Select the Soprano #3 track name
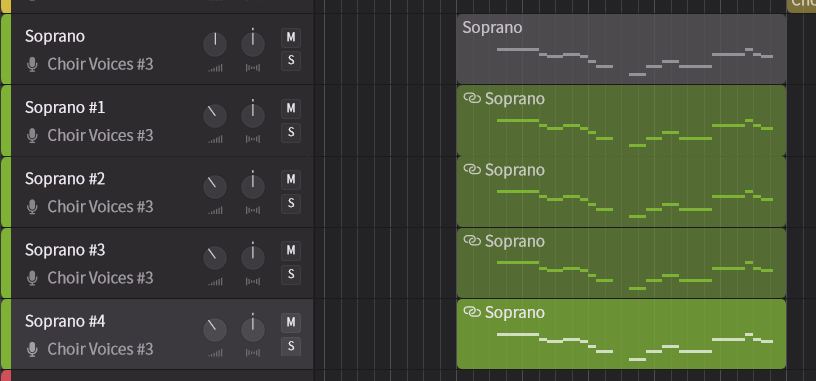 pyautogui.click(x=65, y=250)
